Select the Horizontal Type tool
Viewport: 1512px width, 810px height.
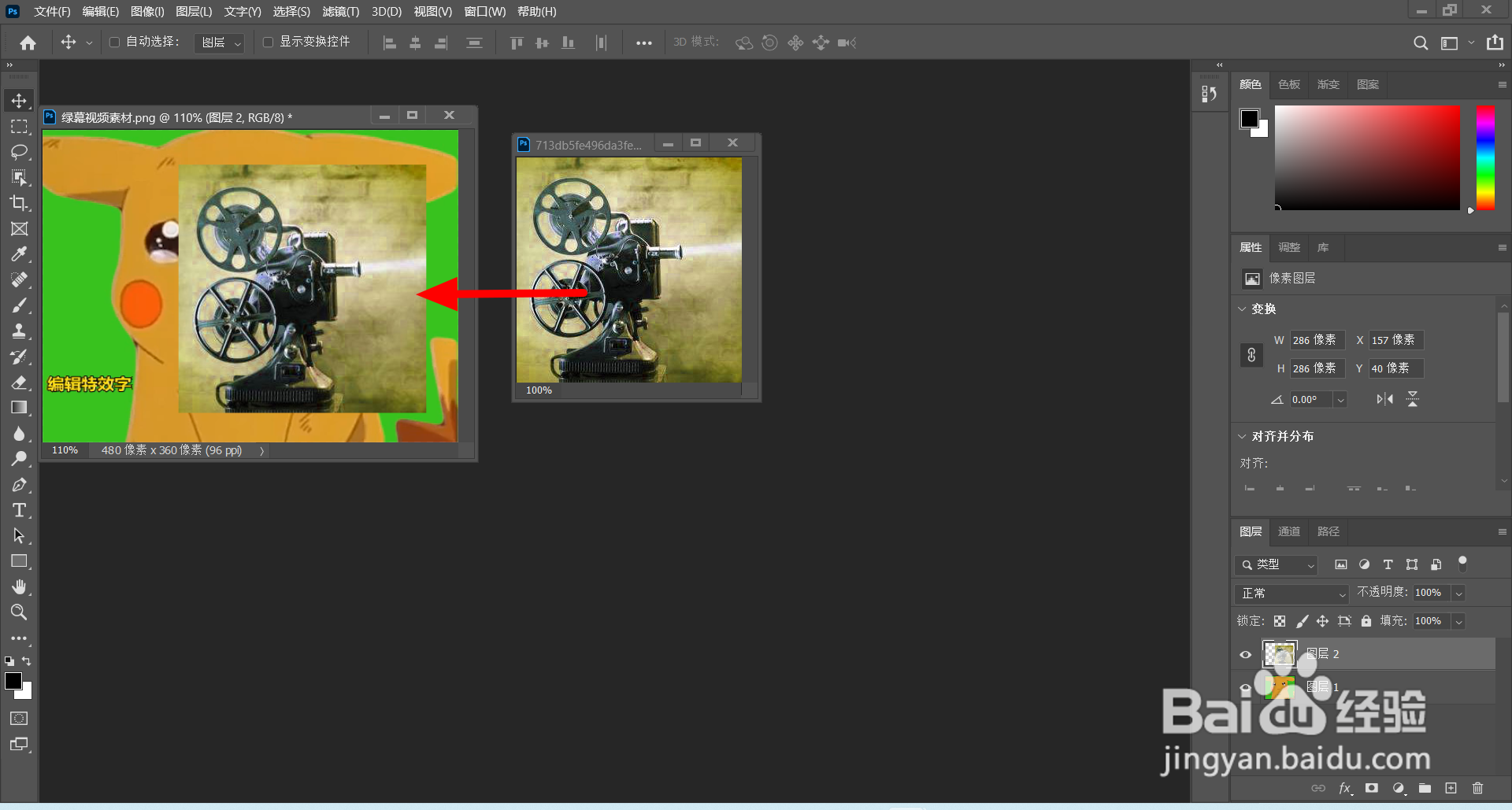click(19, 510)
